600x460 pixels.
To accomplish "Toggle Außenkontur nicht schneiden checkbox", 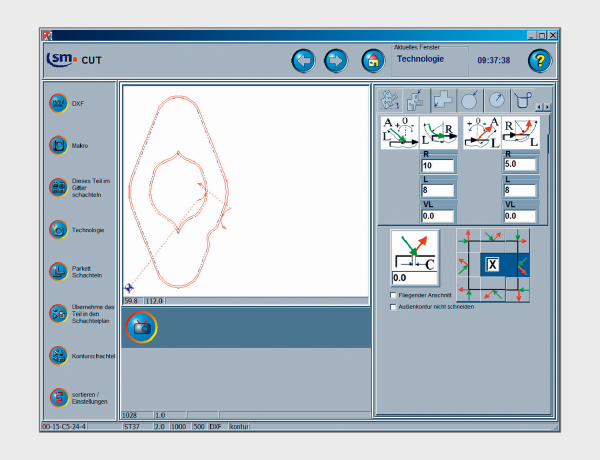I will pyautogui.click(x=392, y=307).
